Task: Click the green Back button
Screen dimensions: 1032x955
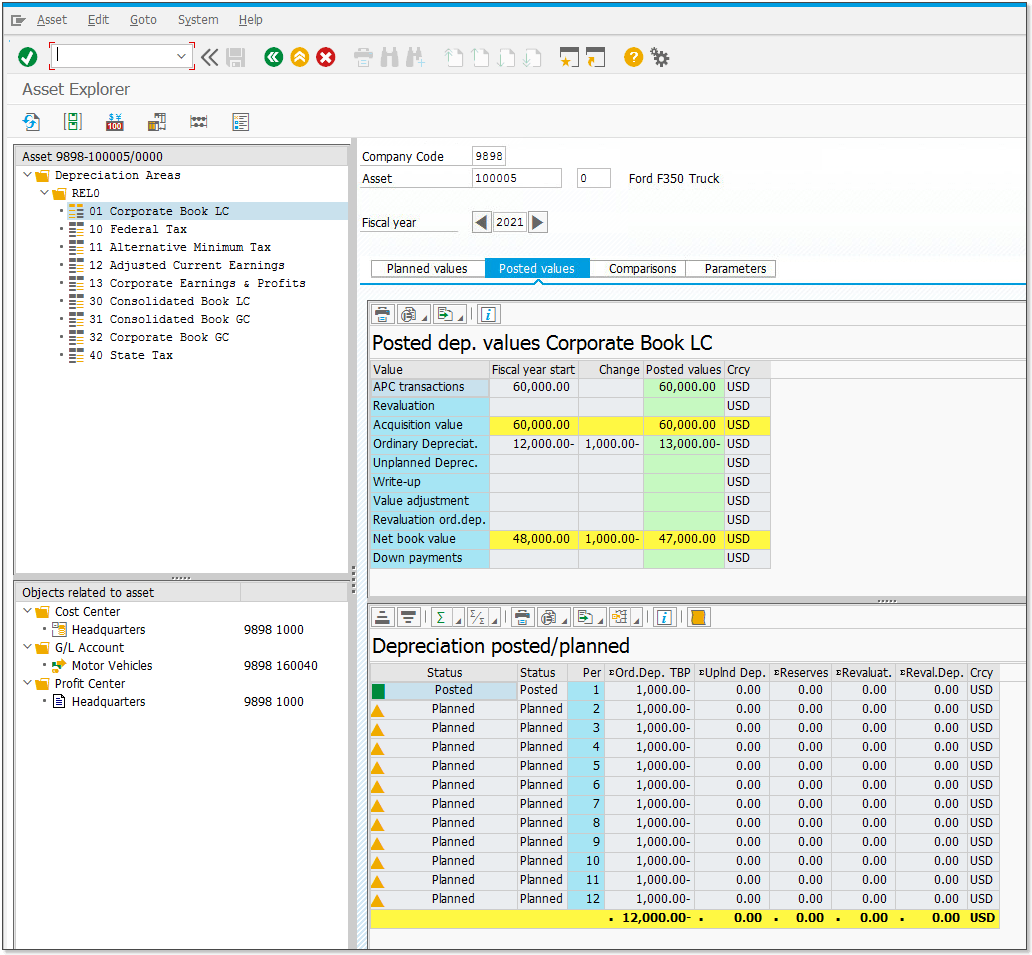Action: 274,57
